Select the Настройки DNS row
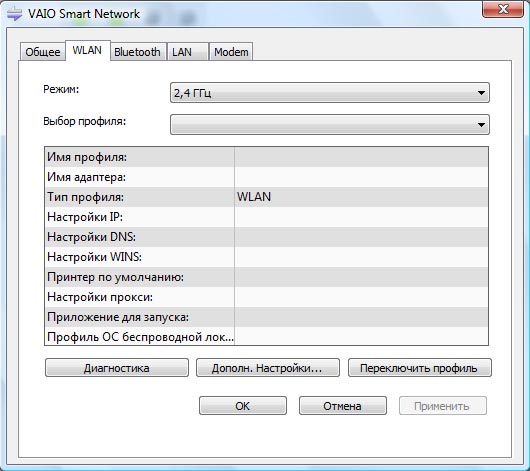Viewport: 530px width, 471px height. click(266, 237)
